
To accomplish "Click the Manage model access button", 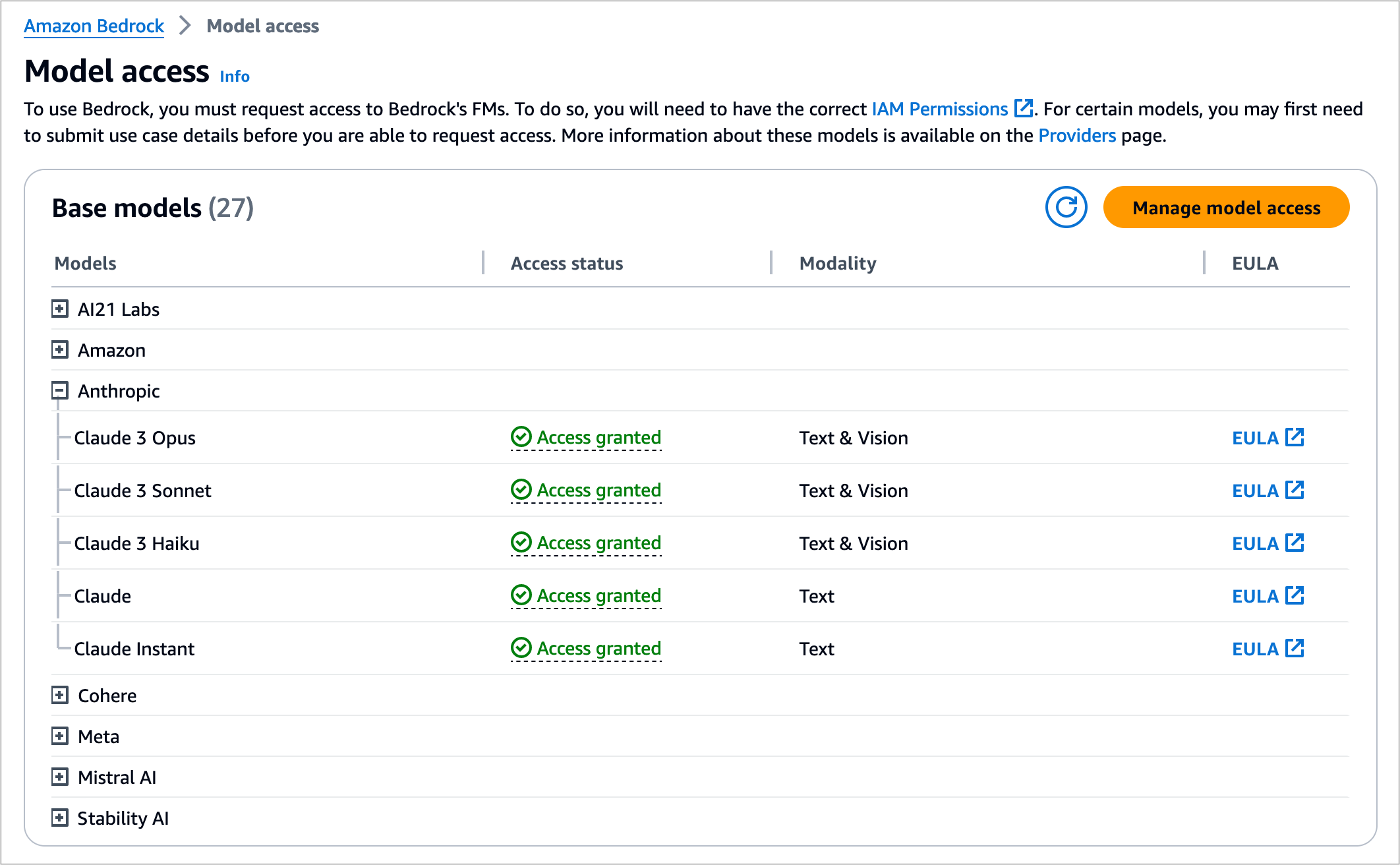I will [1226, 207].
